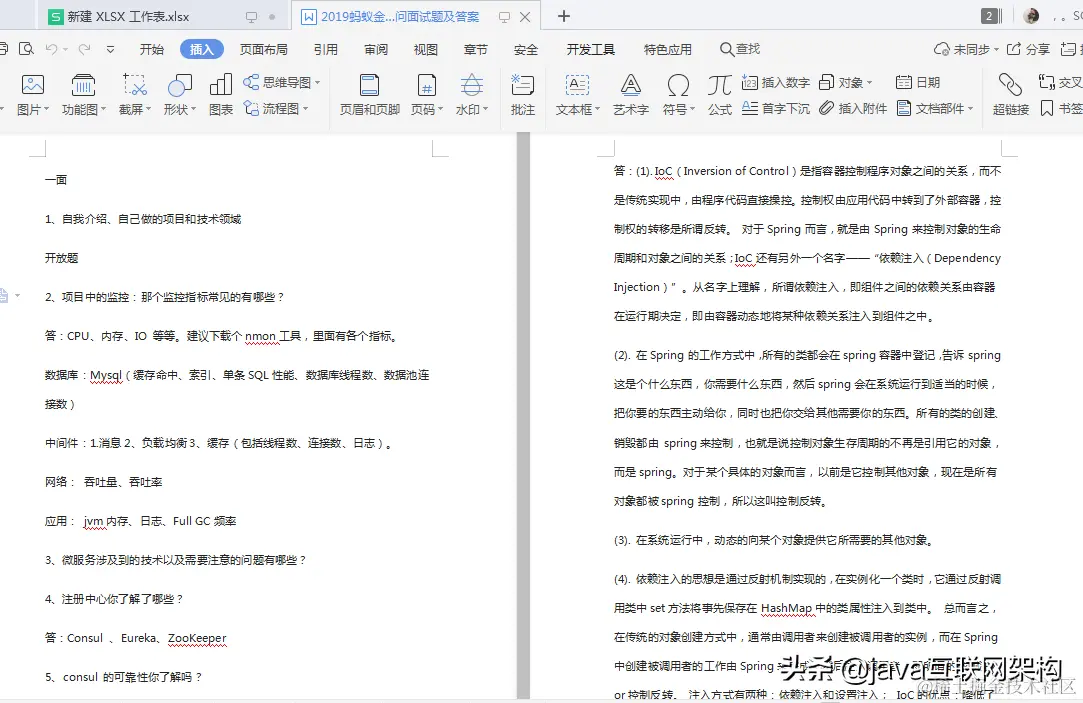The height and width of the screenshot is (703, 1083).
Task: Open the 章节 chapter tab
Action: coord(475,49)
